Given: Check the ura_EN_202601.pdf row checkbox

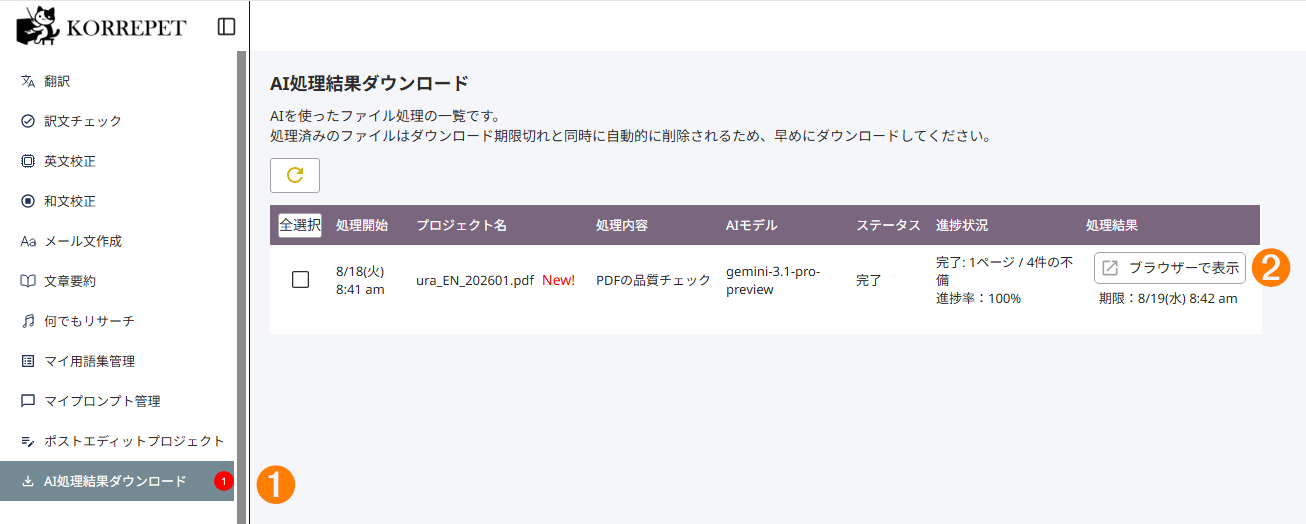Looking at the screenshot, I should [x=300, y=280].
